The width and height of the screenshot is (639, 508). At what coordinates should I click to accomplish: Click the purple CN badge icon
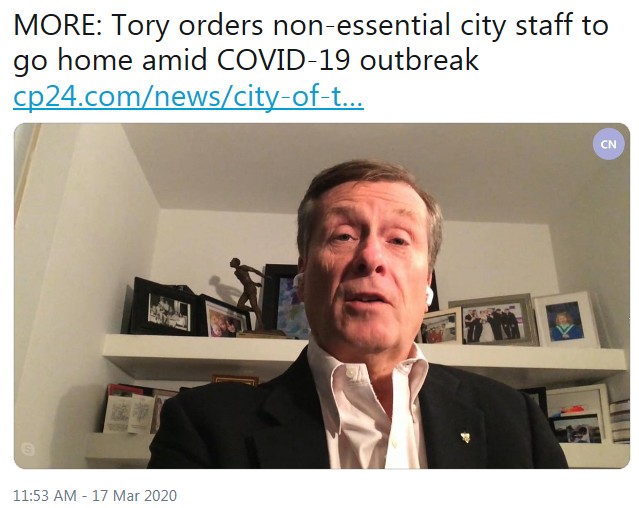[608, 144]
